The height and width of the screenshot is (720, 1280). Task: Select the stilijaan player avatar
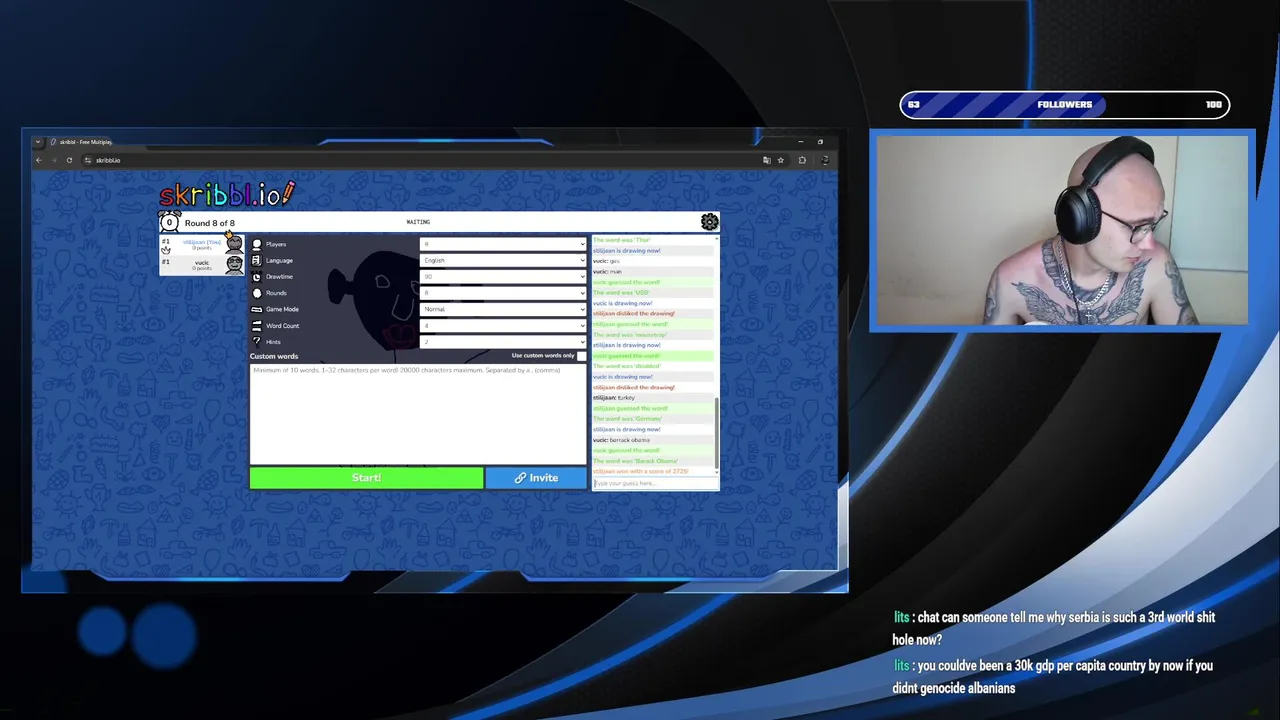click(234, 244)
